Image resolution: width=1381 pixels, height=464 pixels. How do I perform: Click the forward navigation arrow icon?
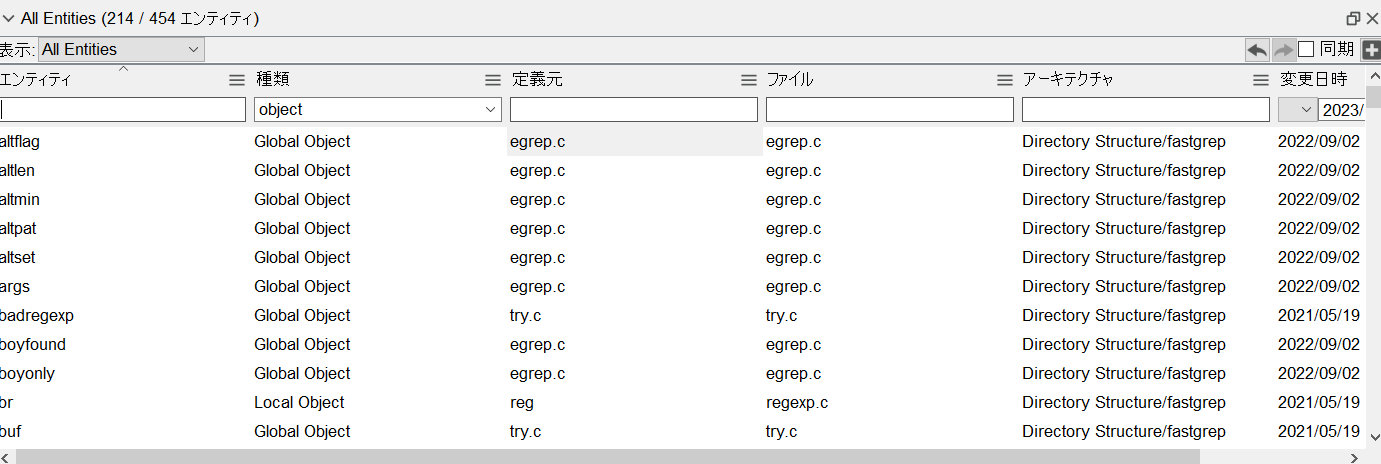coord(1284,49)
